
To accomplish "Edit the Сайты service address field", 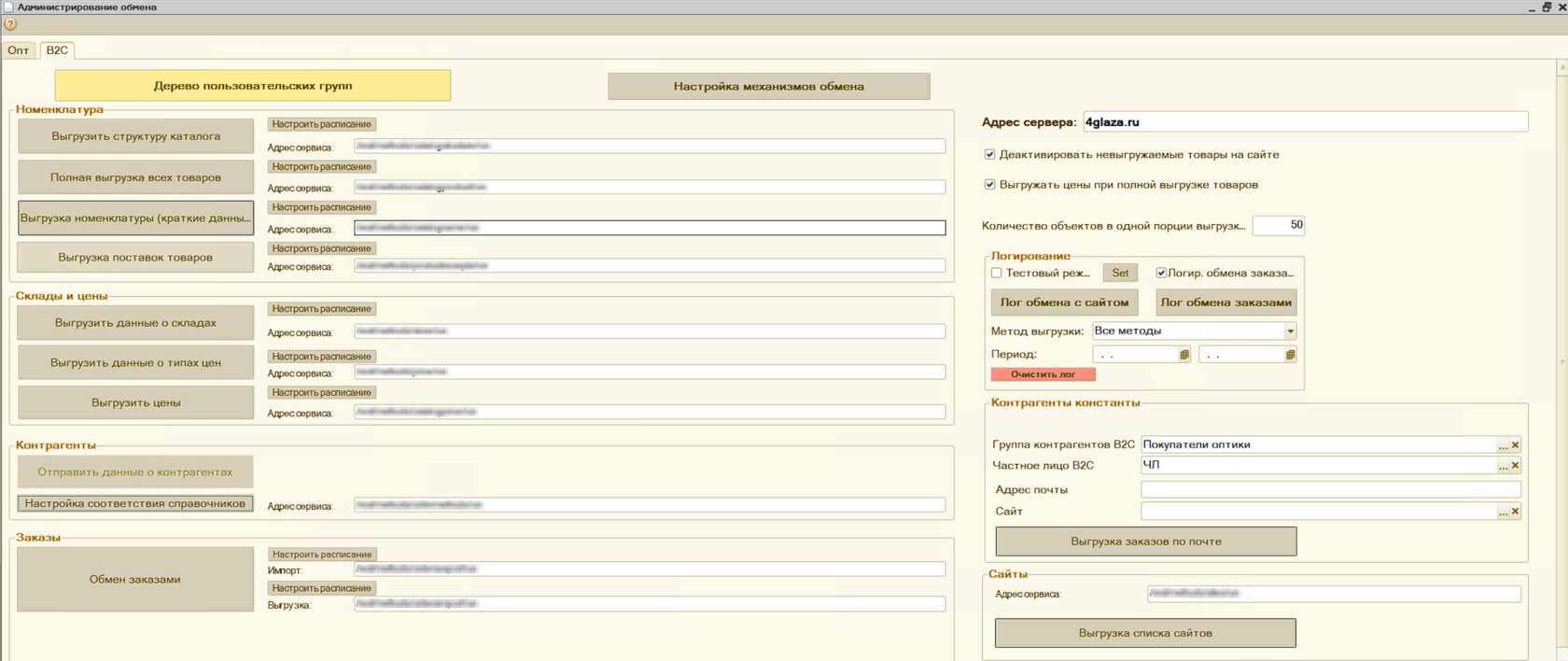I will [1334, 593].
